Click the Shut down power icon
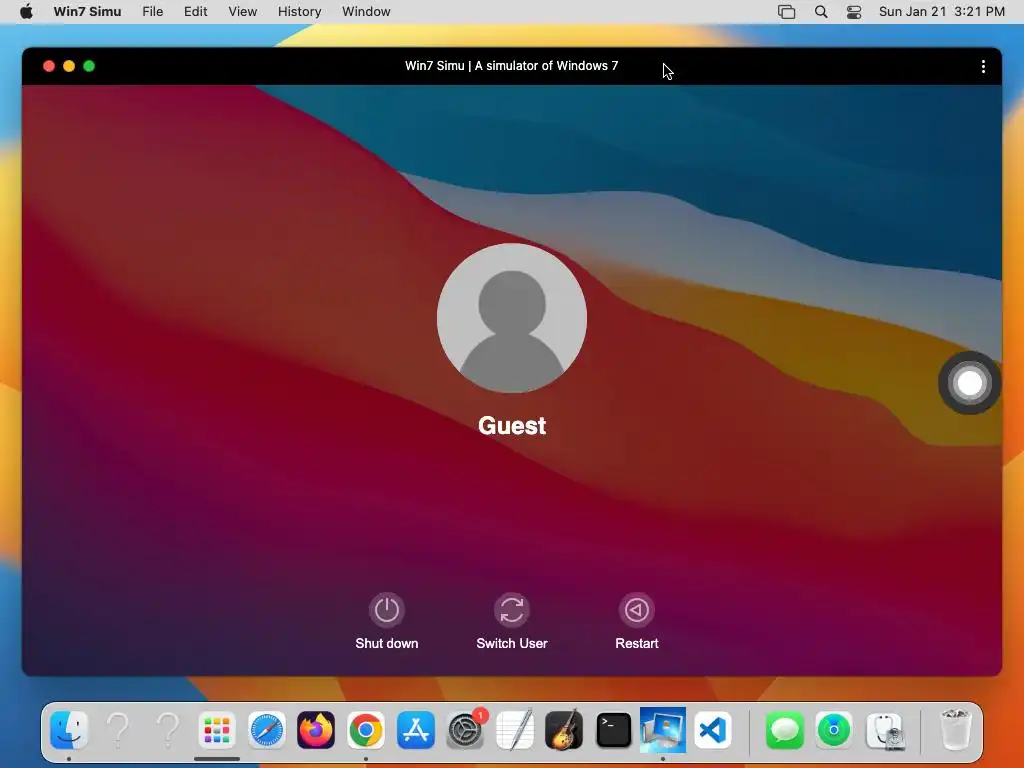 coord(387,610)
